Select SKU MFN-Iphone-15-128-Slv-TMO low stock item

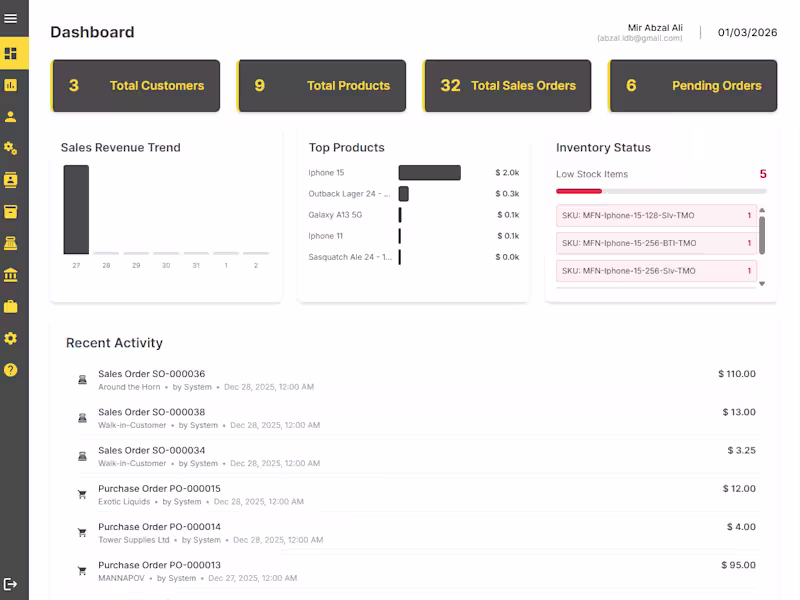coord(655,215)
